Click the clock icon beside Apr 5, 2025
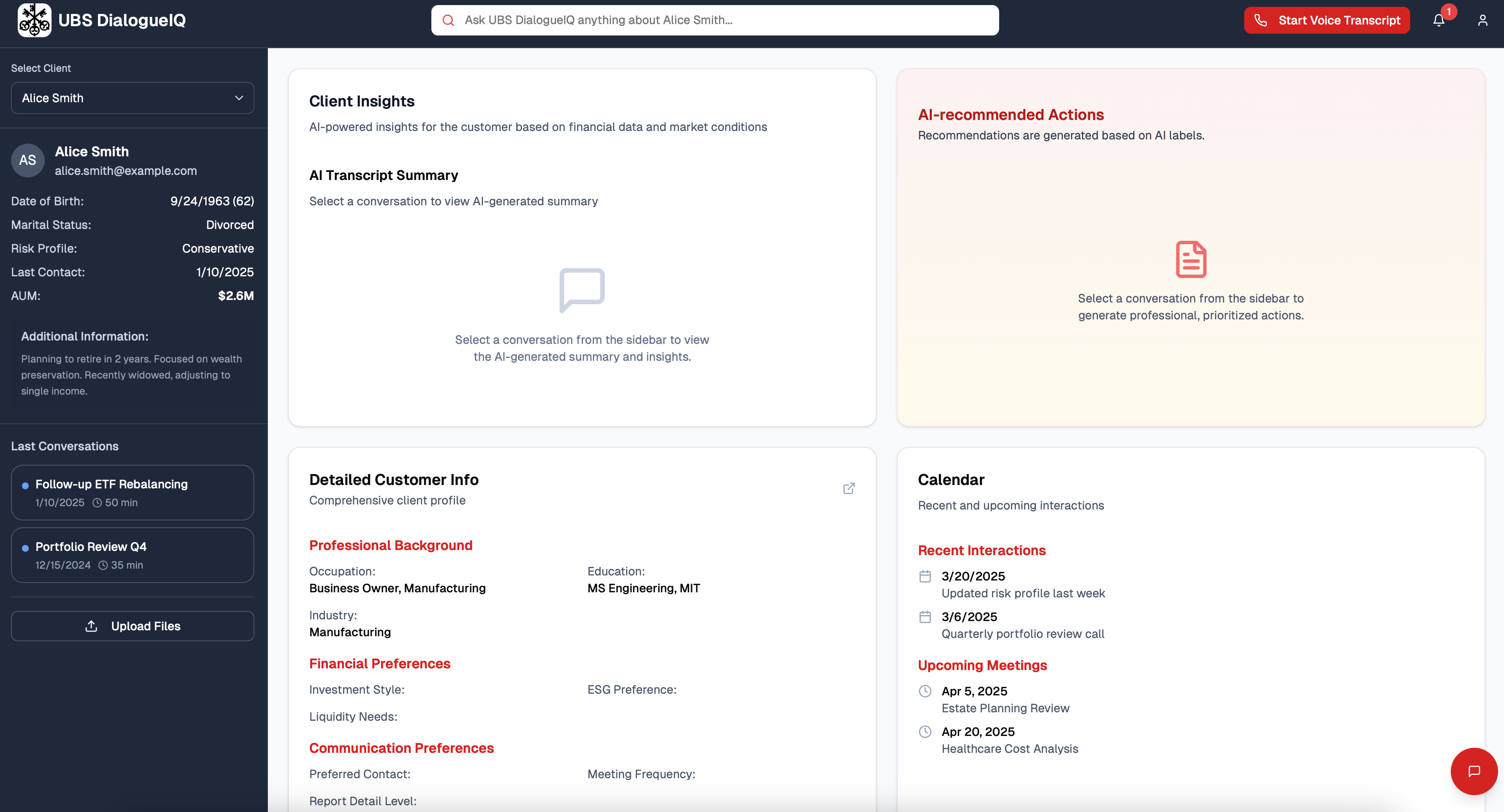This screenshot has width=1504, height=812. pos(925,691)
